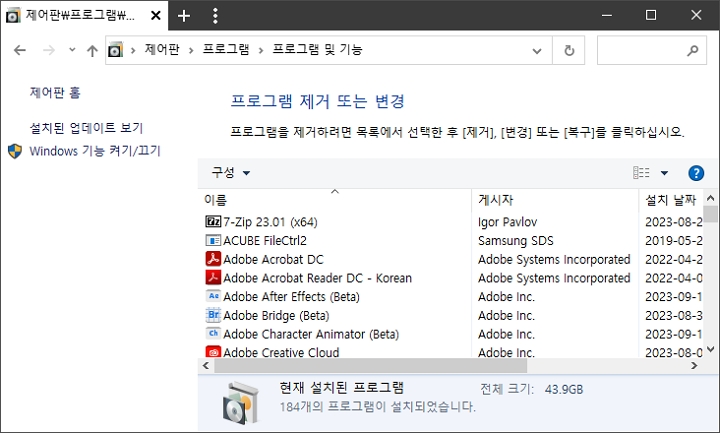Click the horizontal scrollbar thumb

371,366
